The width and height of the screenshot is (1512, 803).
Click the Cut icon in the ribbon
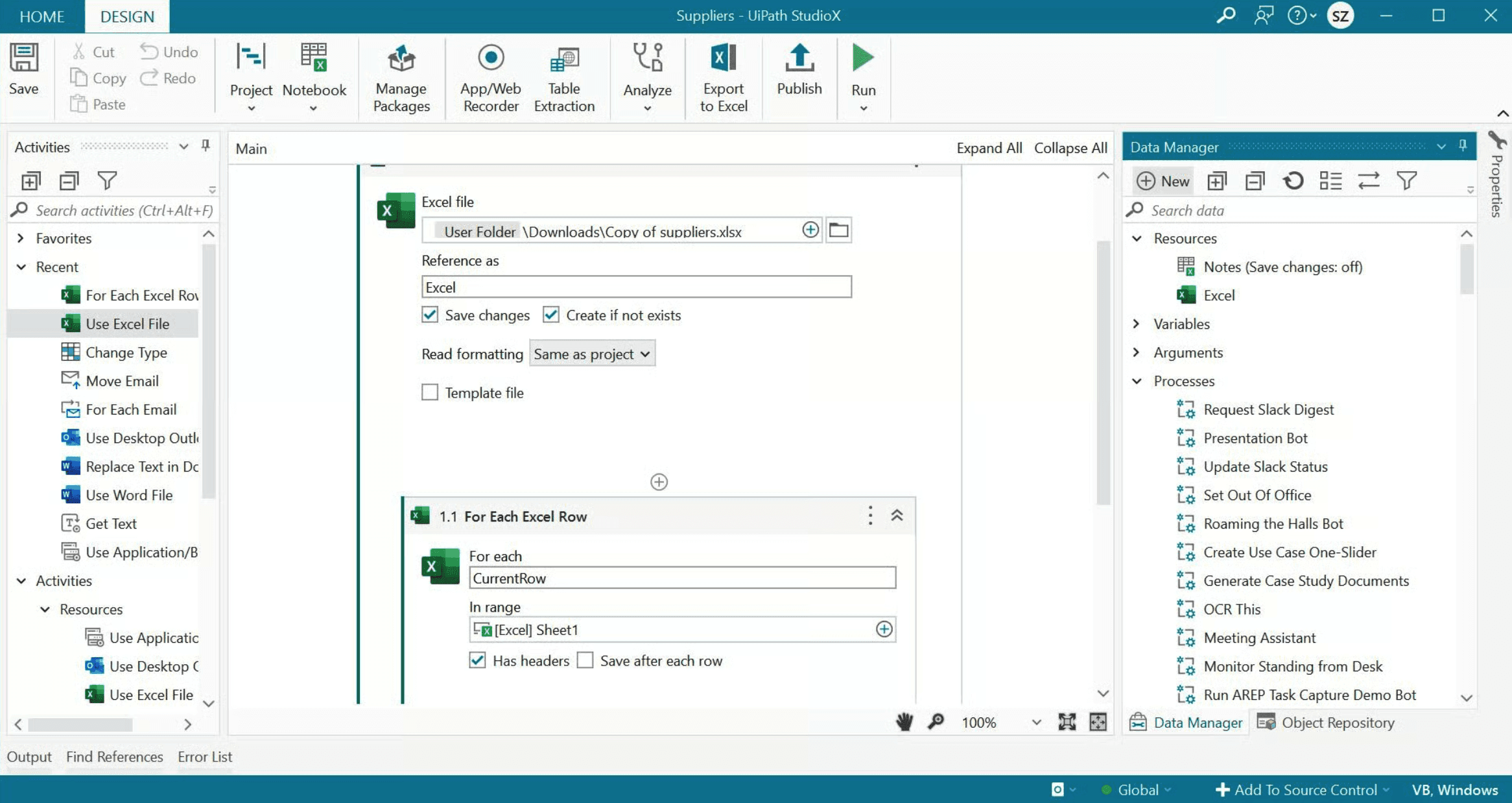(x=79, y=52)
